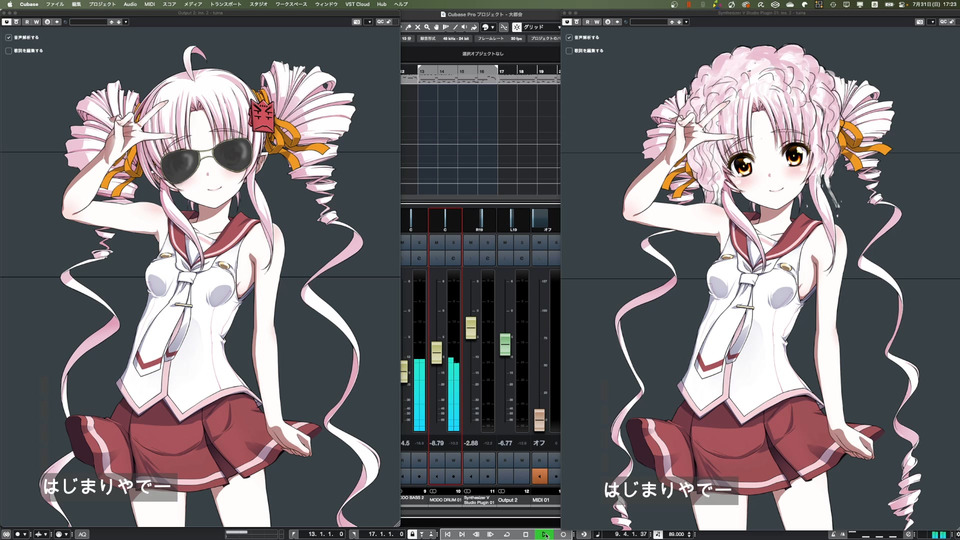Screen dimensions: 960x540
Task: Open dropdown beside snapshot in right plugin window
Action: click(931, 22)
